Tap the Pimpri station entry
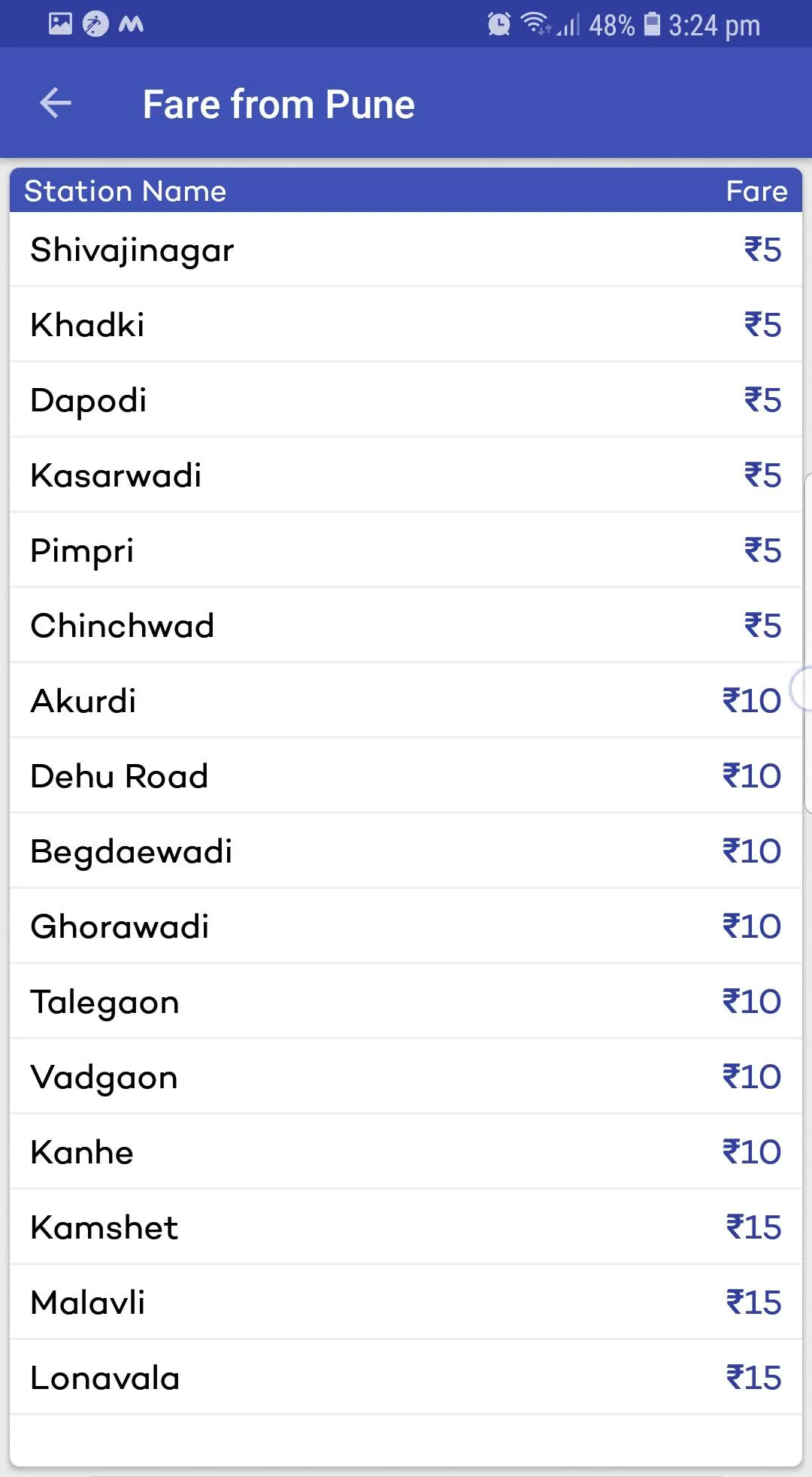 point(406,550)
